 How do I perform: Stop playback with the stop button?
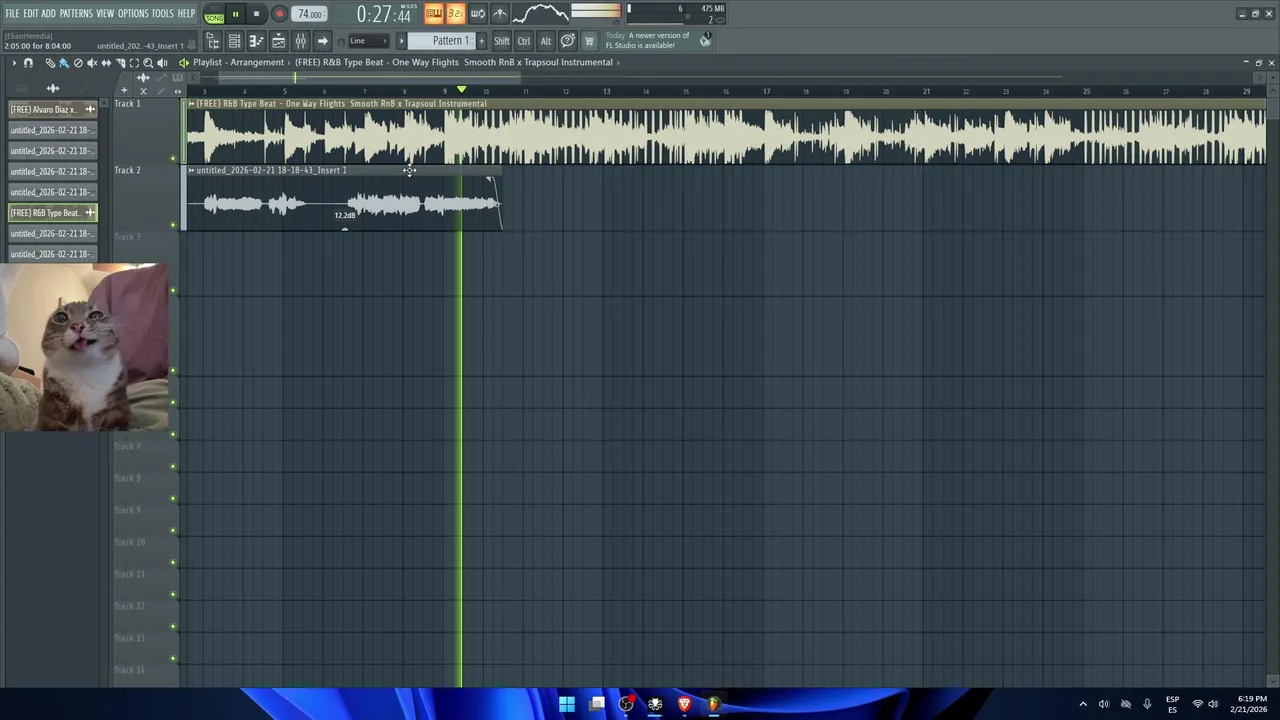pos(256,14)
